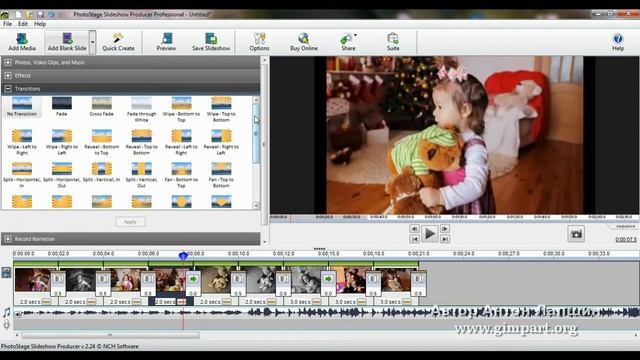The height and width of the screenshot is (360, 640).
Task: Step back one frame in preview
Action: point(414,229)
